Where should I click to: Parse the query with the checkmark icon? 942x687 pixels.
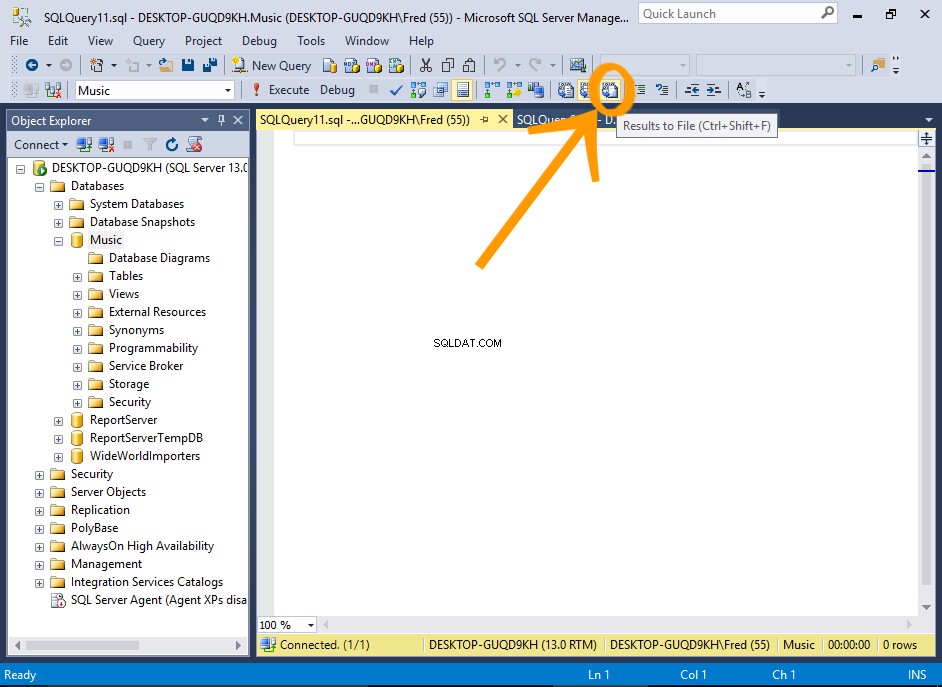click(x=396, y=90)
